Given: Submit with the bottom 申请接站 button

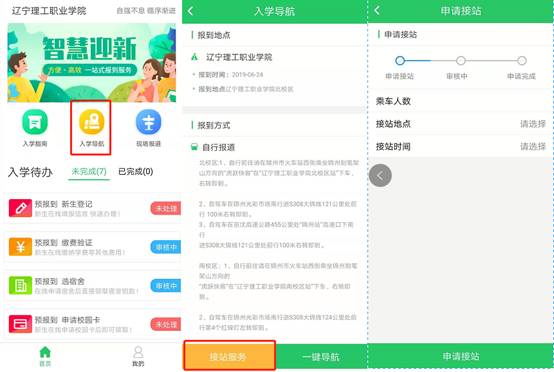Looking at the screenshot, I should 461,356.
